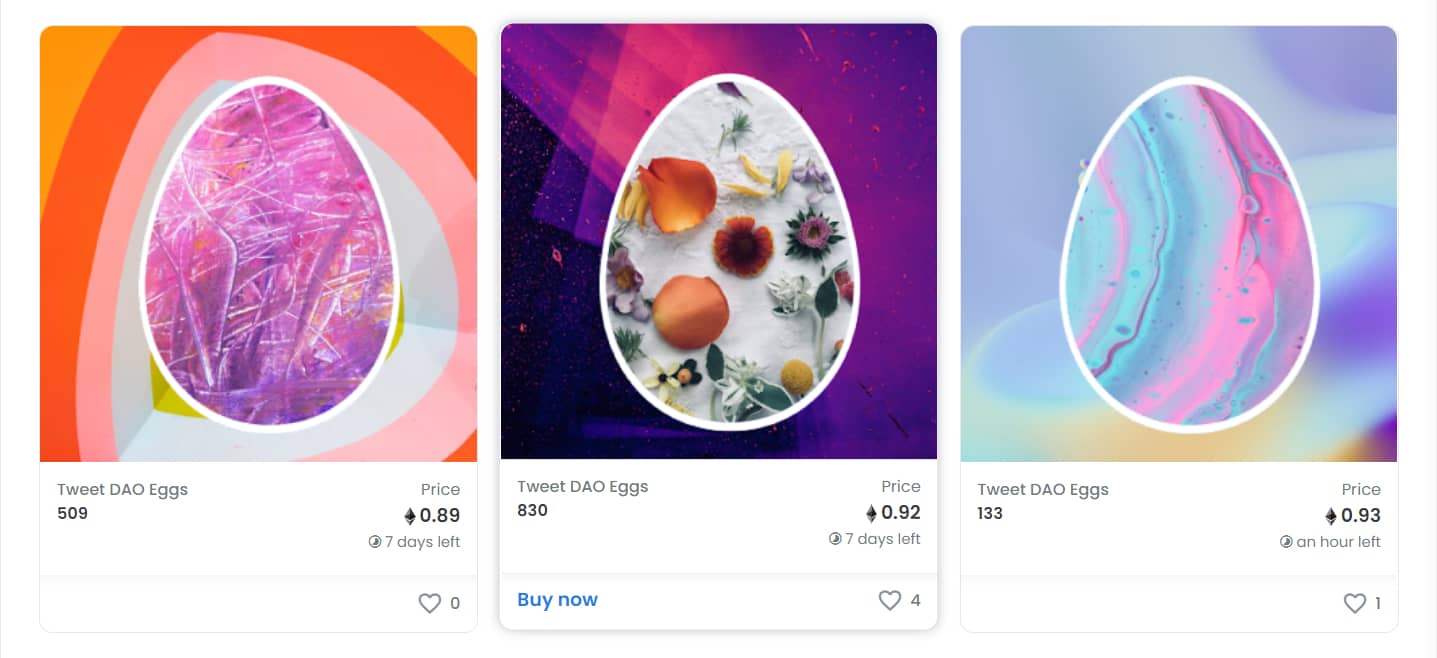The width and height of the screenshot is (1437, 658).
Task: Open Tweet DAO Eggs link on card 830
Action: [582, 486]
